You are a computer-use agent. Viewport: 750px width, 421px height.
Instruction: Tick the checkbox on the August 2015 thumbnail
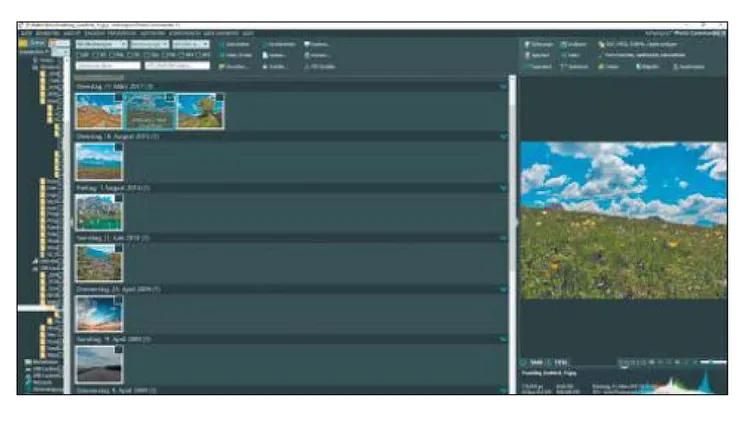pos(119,147)
